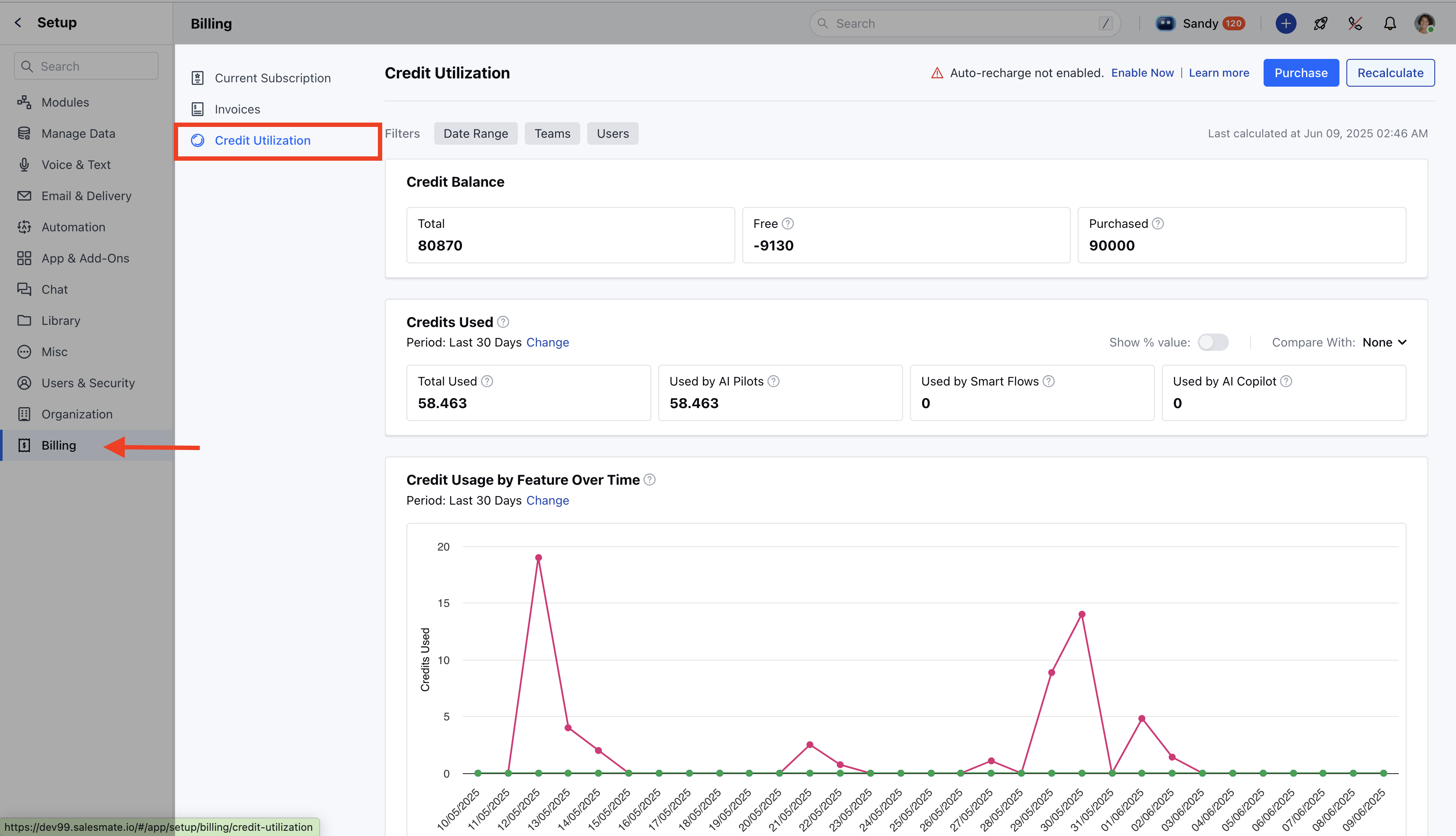The height and width of the screenshot is (836, 1456).
Task: Click the 01/06/2025 data point on chart
Action: (1142, 719)
